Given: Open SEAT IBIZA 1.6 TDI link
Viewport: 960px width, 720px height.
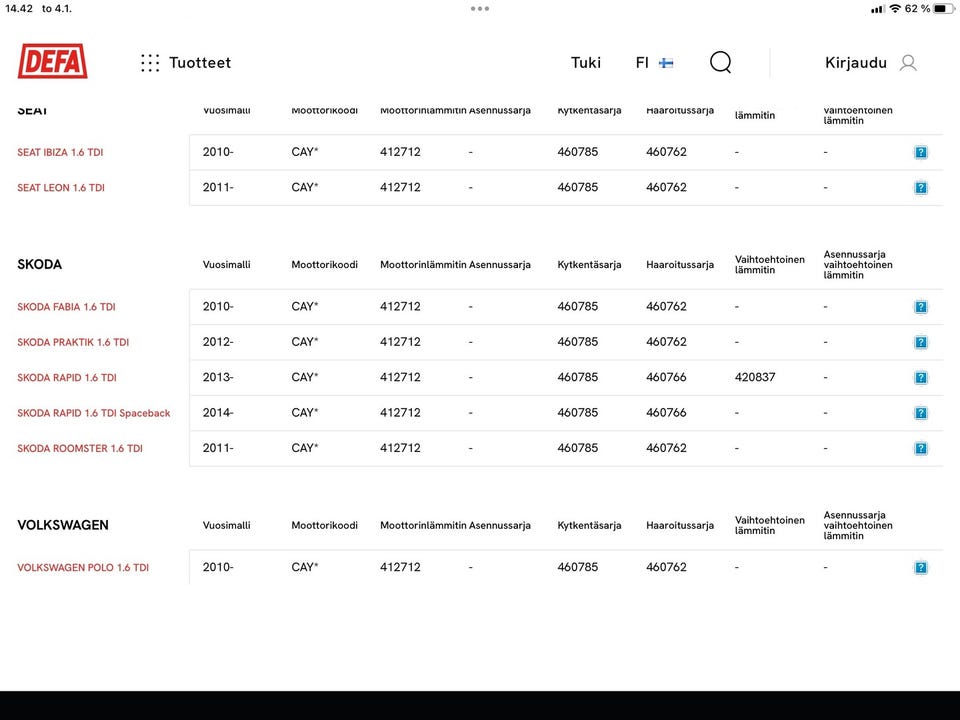Looking at the screenshot, I should point(60,152).
